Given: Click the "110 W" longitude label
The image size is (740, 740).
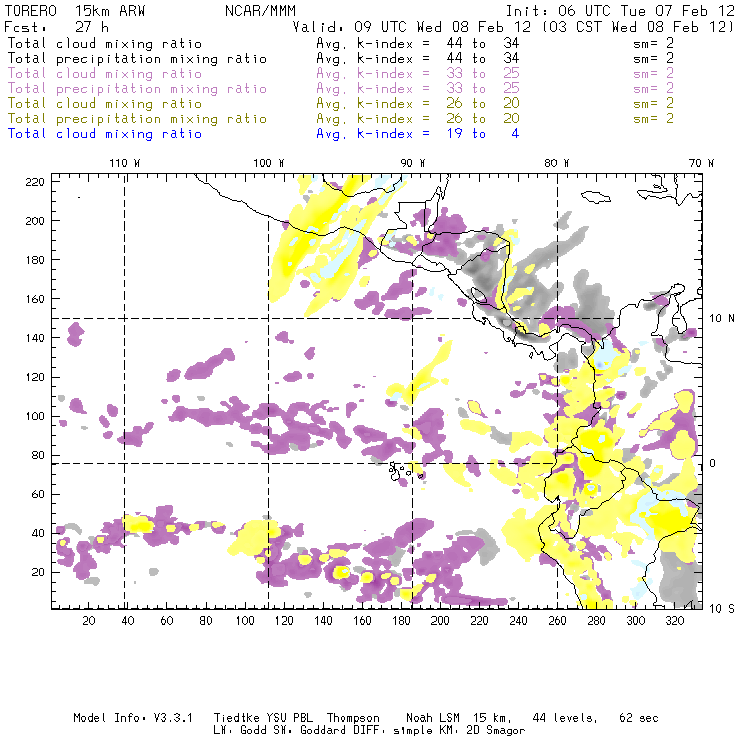Looking at the screenshot, I should (125, 163).
